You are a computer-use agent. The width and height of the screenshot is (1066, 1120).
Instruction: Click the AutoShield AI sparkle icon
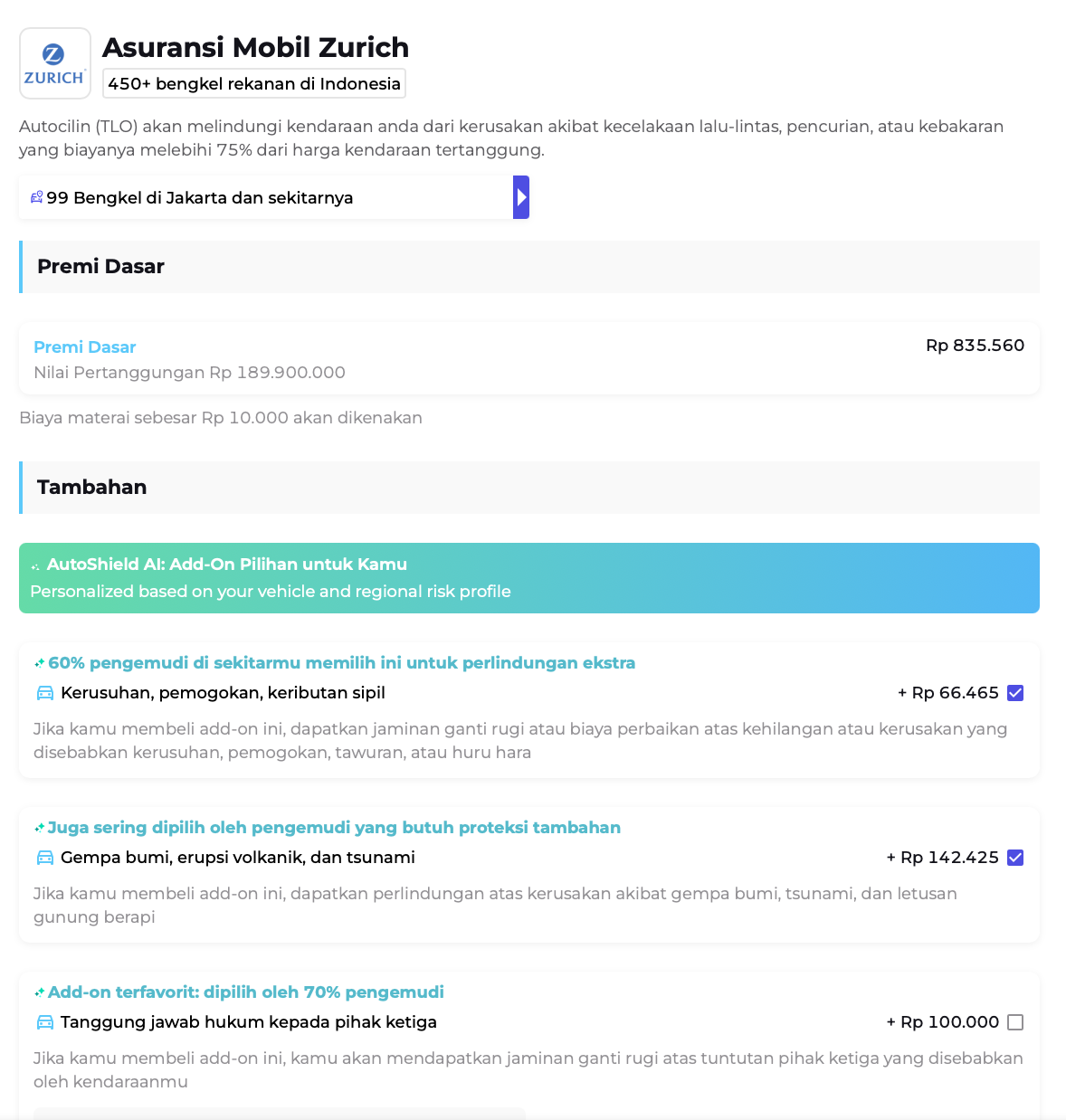point(36,566)
